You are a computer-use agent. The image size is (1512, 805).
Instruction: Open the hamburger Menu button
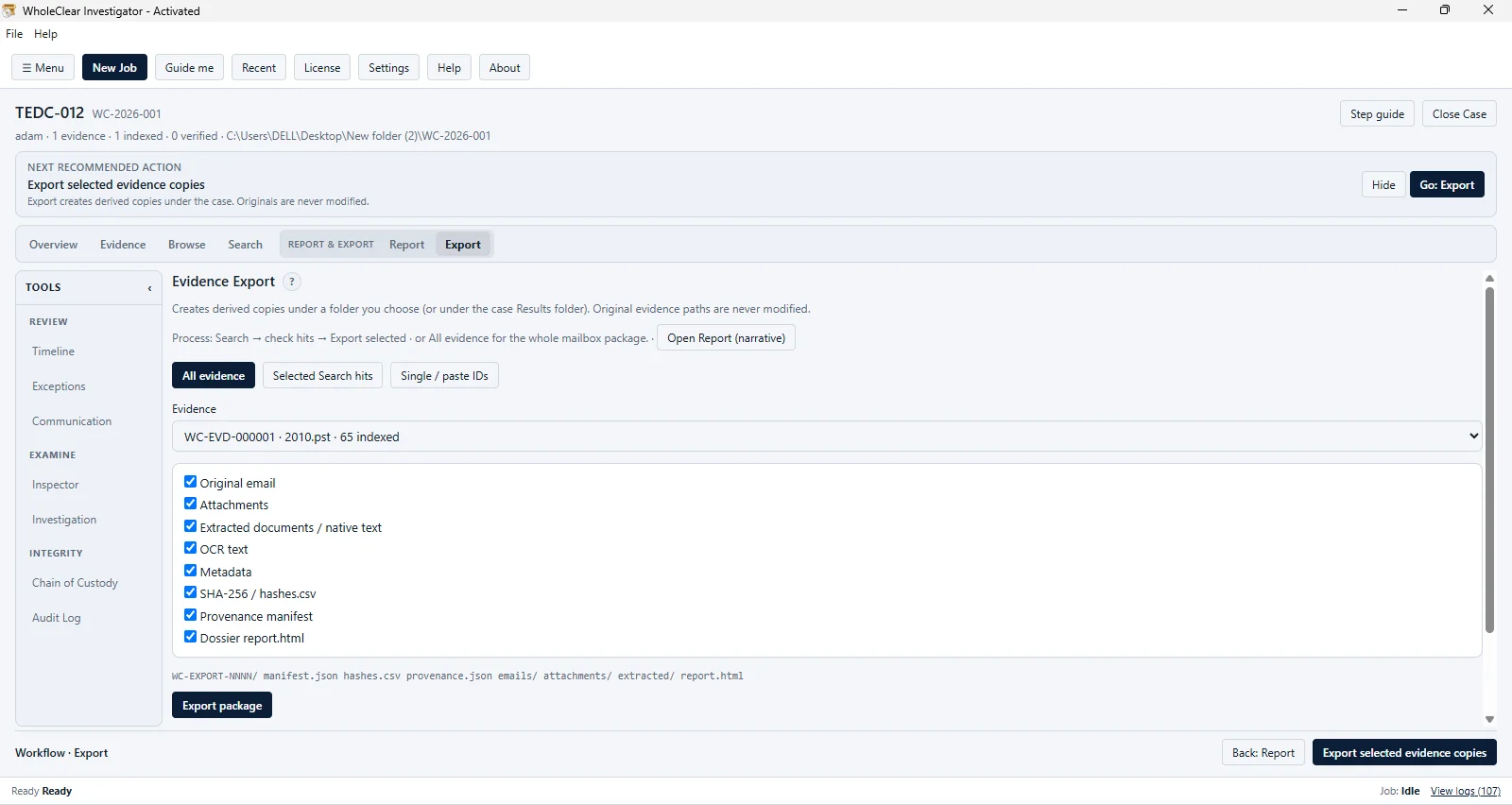pos(43,68)
